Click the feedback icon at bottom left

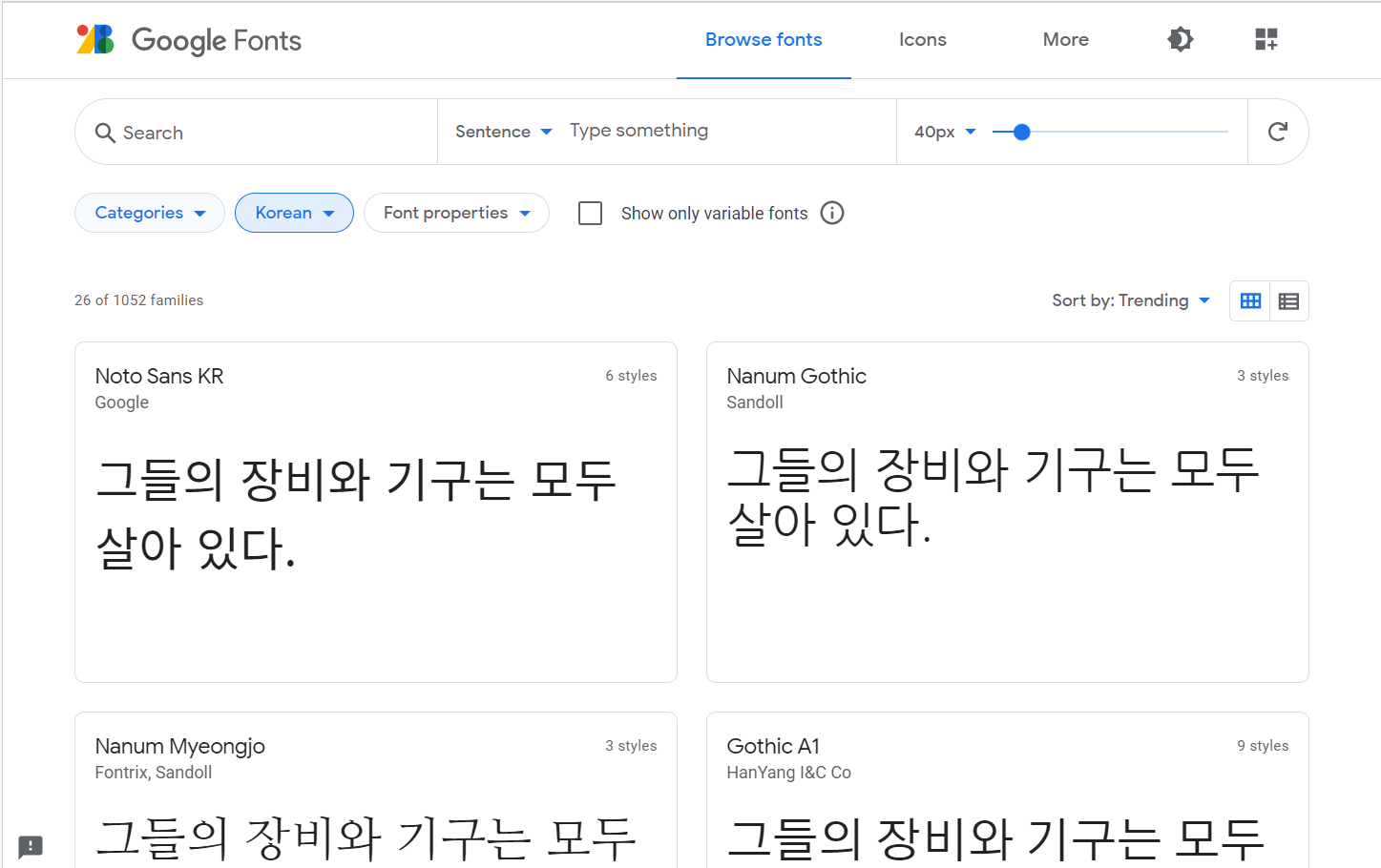(31, 846)
